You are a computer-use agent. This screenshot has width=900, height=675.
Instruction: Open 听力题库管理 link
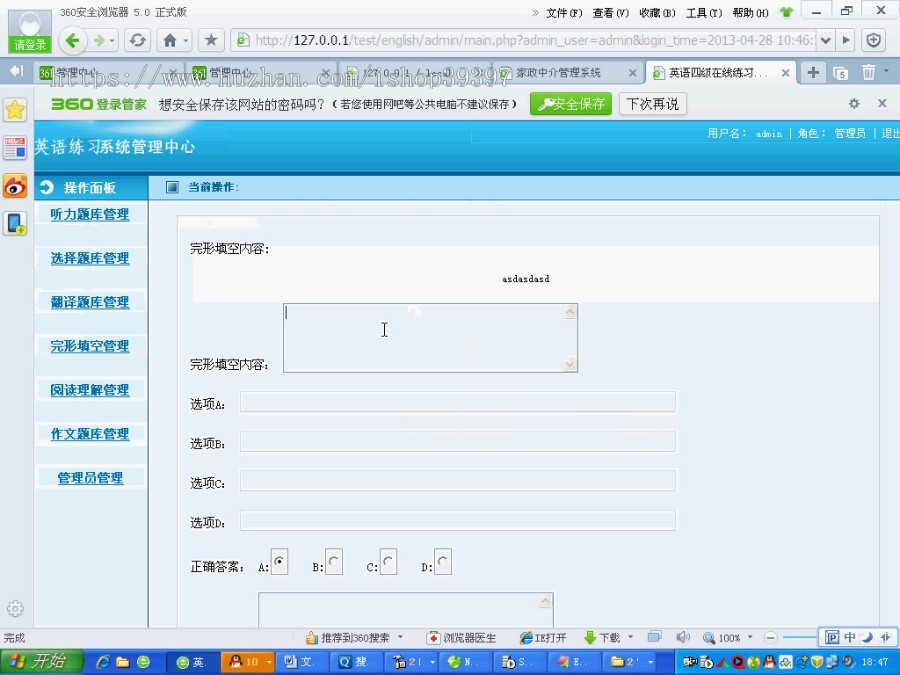(x=90, y=215)
